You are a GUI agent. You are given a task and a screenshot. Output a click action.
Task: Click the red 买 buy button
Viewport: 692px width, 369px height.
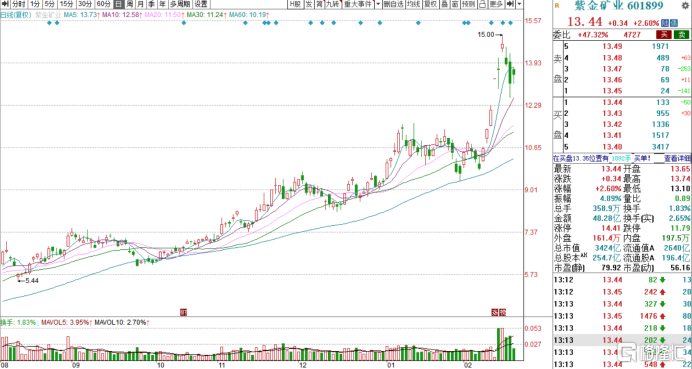(664, 35)
